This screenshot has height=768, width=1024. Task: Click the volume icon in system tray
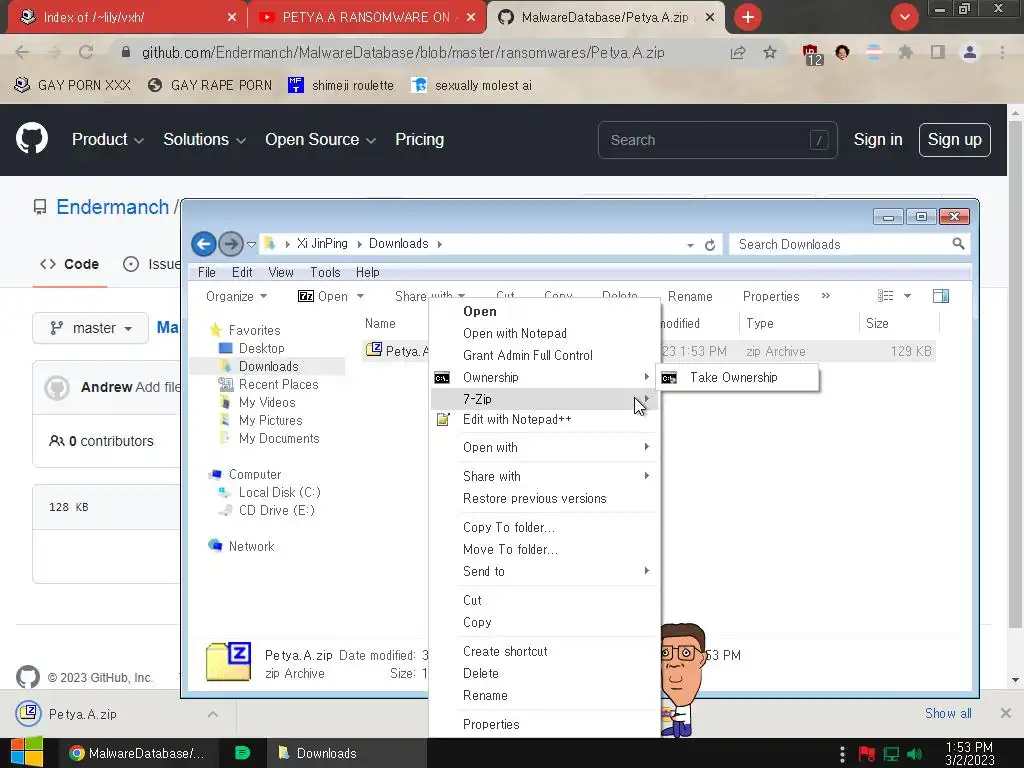coord(914,754)
